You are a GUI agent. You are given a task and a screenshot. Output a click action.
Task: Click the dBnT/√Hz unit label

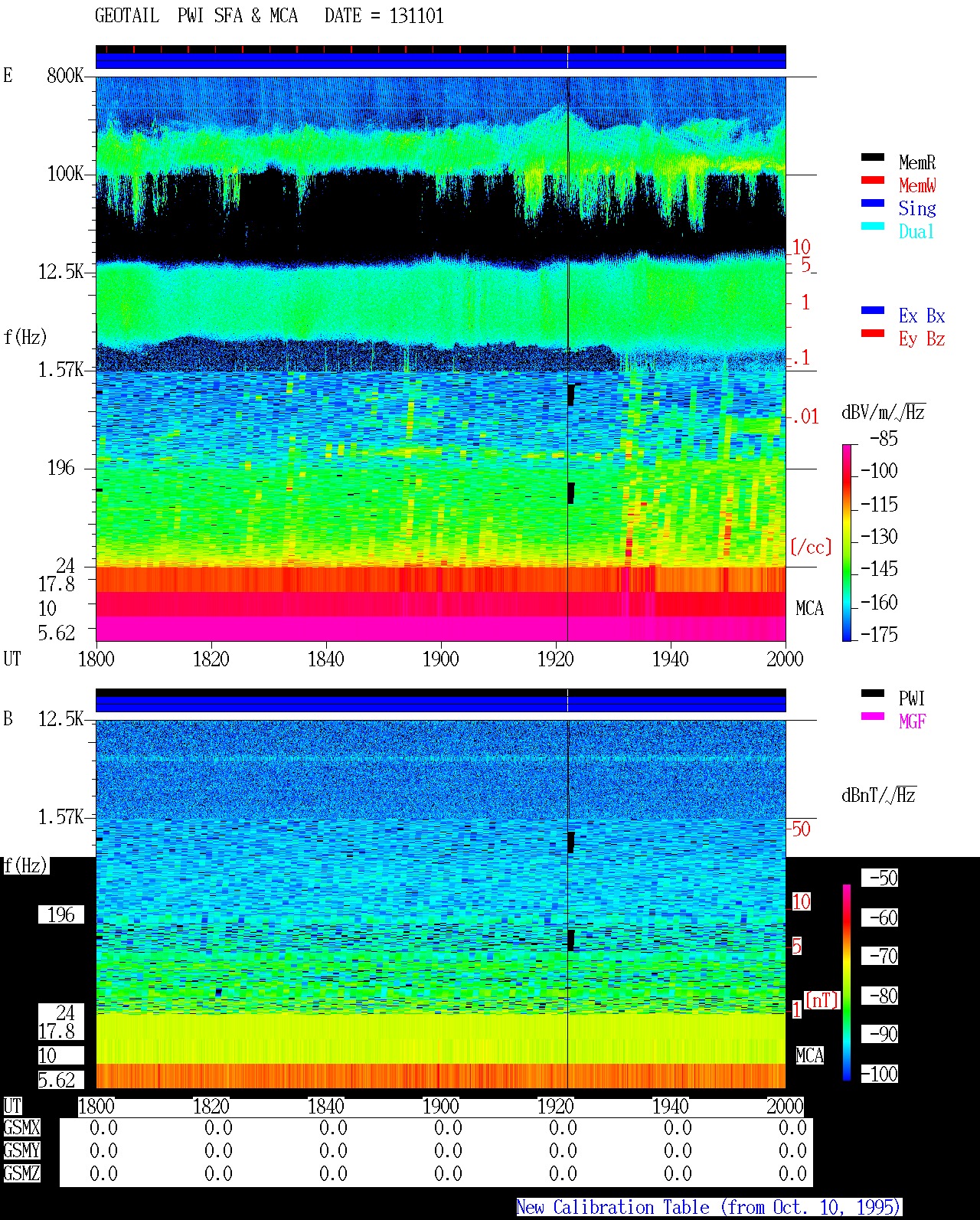(x=878, y=795)
